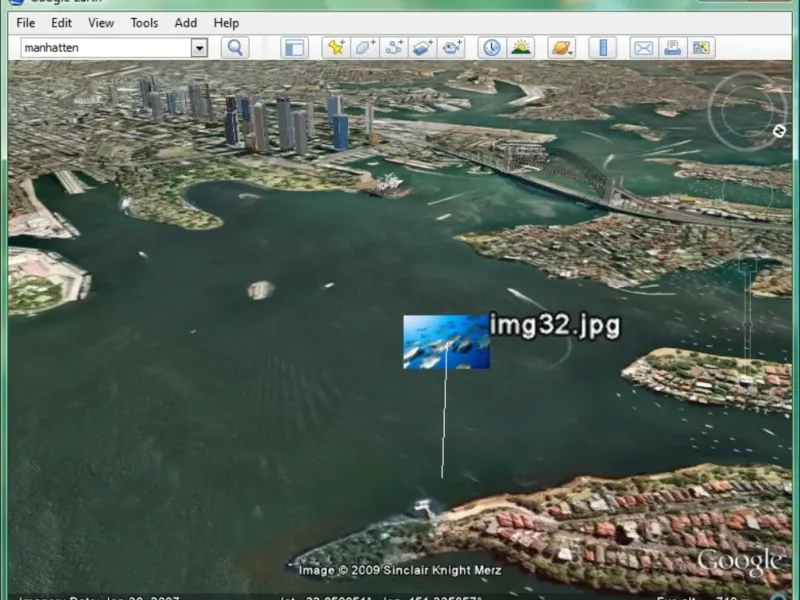Open the View menu
This screenshot has height=600, width=800.
101,23
